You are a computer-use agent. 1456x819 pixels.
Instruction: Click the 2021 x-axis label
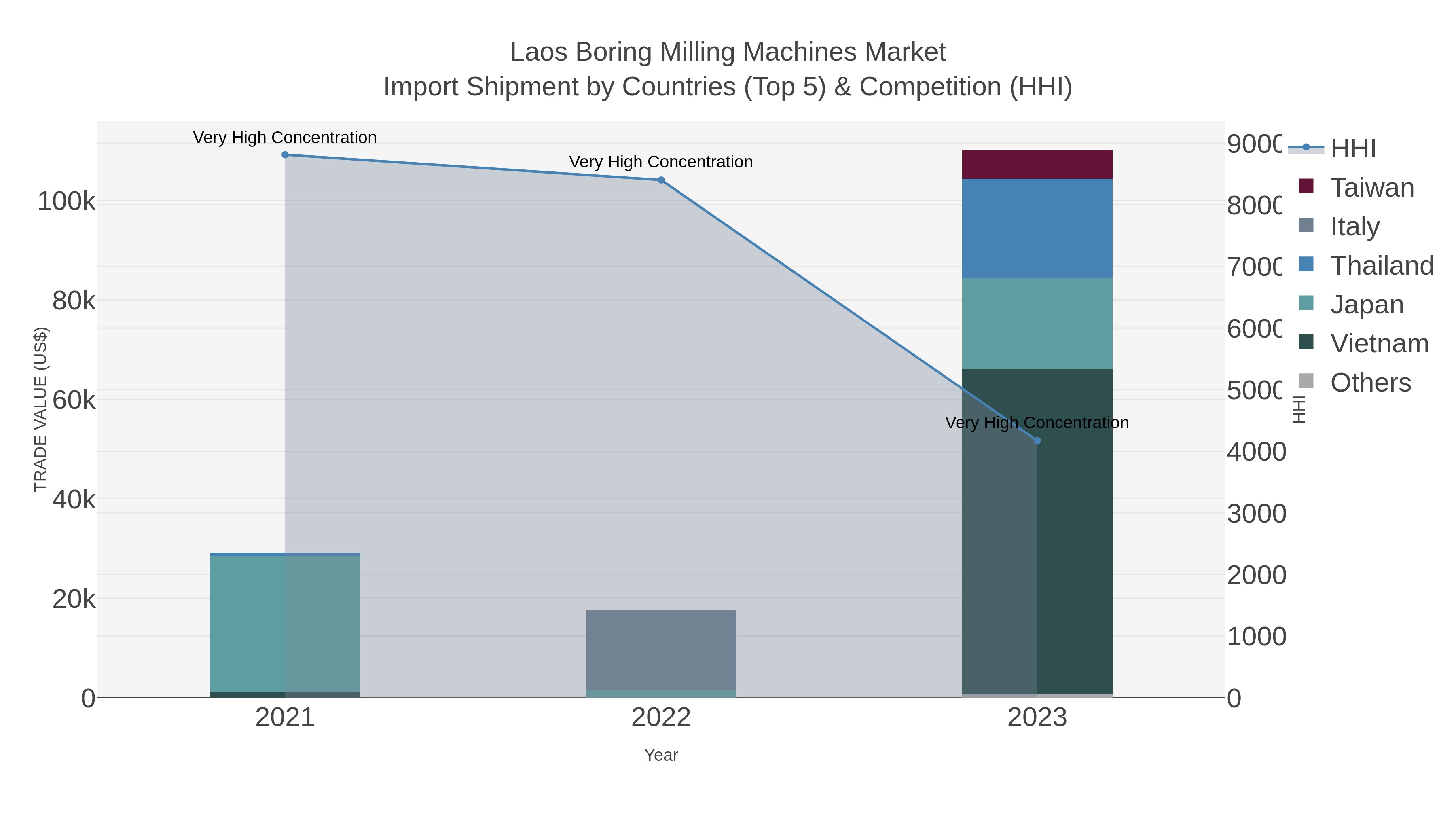285,718
